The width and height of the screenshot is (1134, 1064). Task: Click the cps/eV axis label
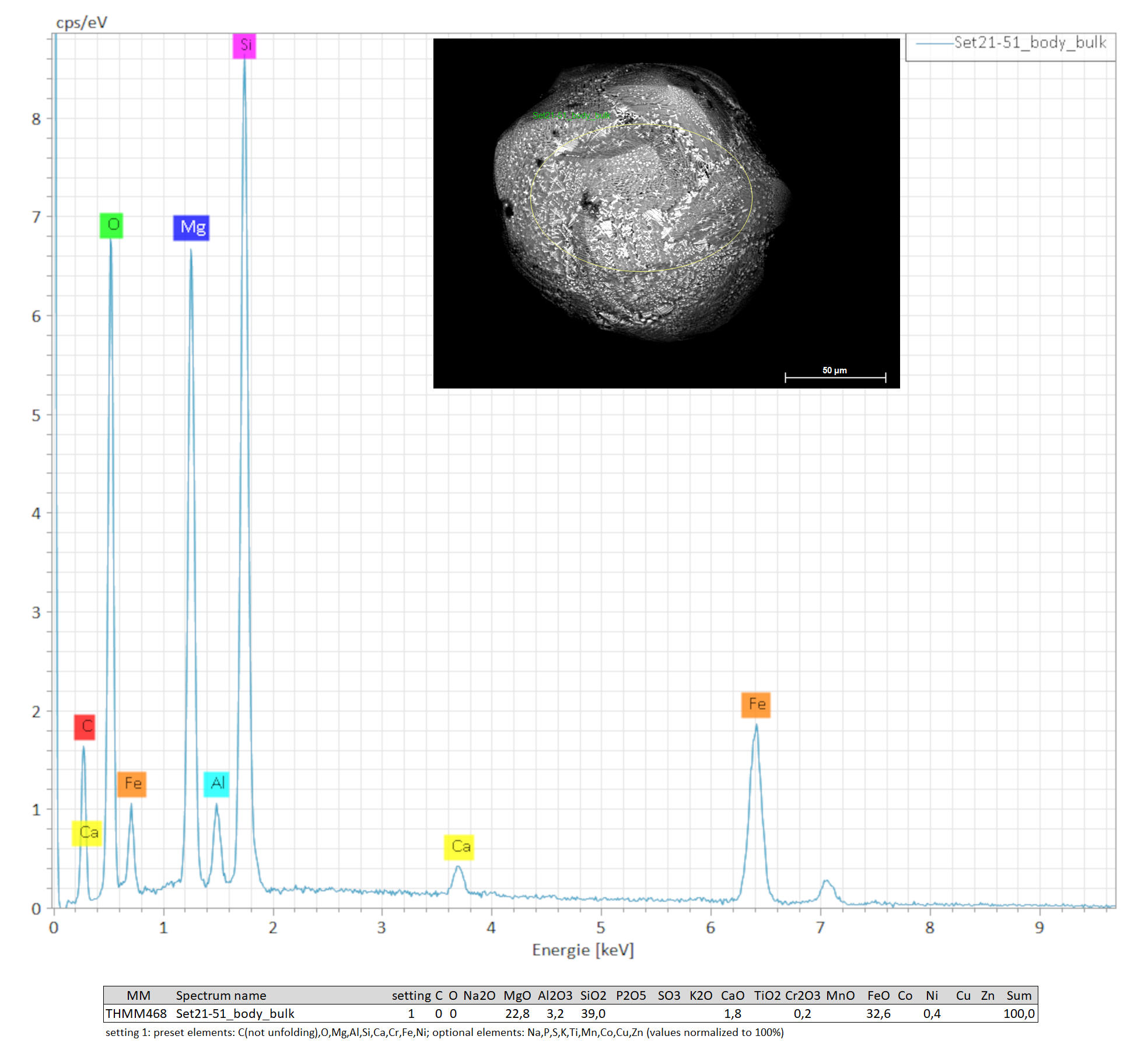point(82,23)
